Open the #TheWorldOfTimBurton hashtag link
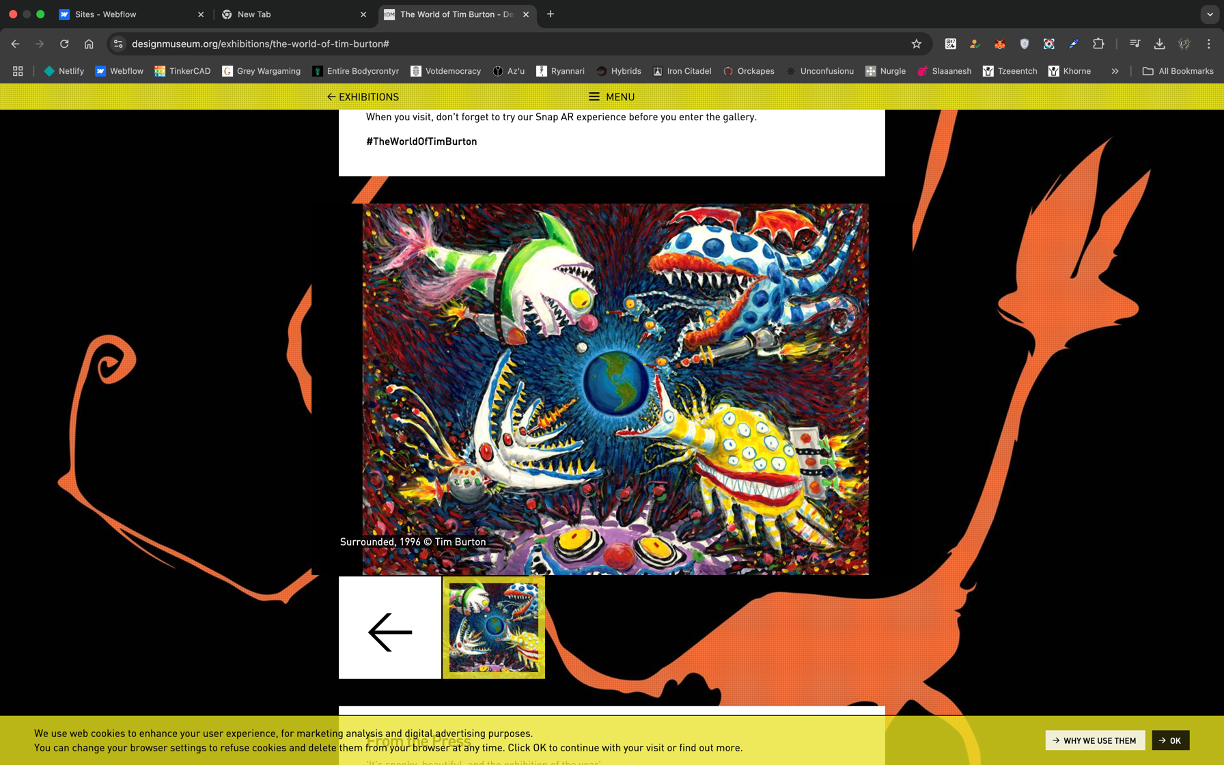The image size is (1224, 766). pyautogui.click(x=421, y=142)
